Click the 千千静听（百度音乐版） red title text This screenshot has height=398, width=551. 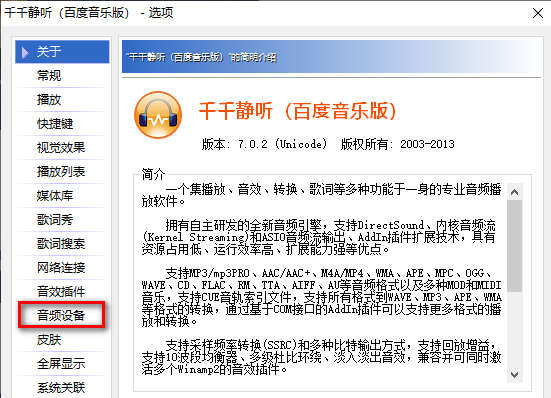click(x=298, y=111)
